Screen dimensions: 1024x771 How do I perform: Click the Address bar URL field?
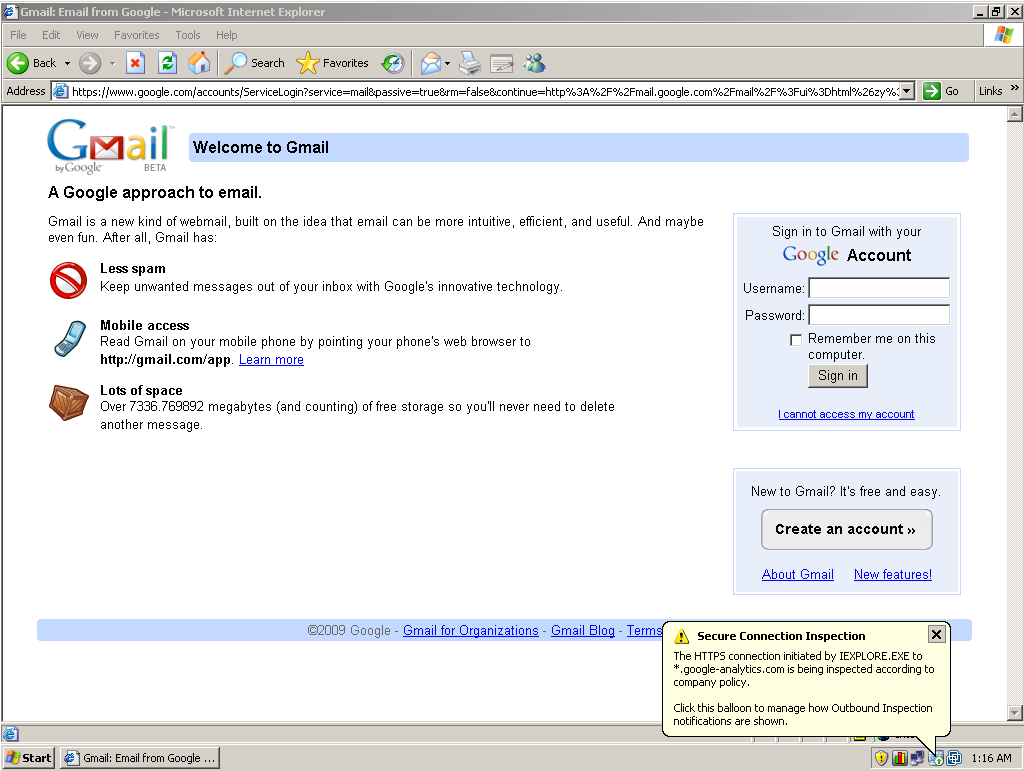[485, 91]
